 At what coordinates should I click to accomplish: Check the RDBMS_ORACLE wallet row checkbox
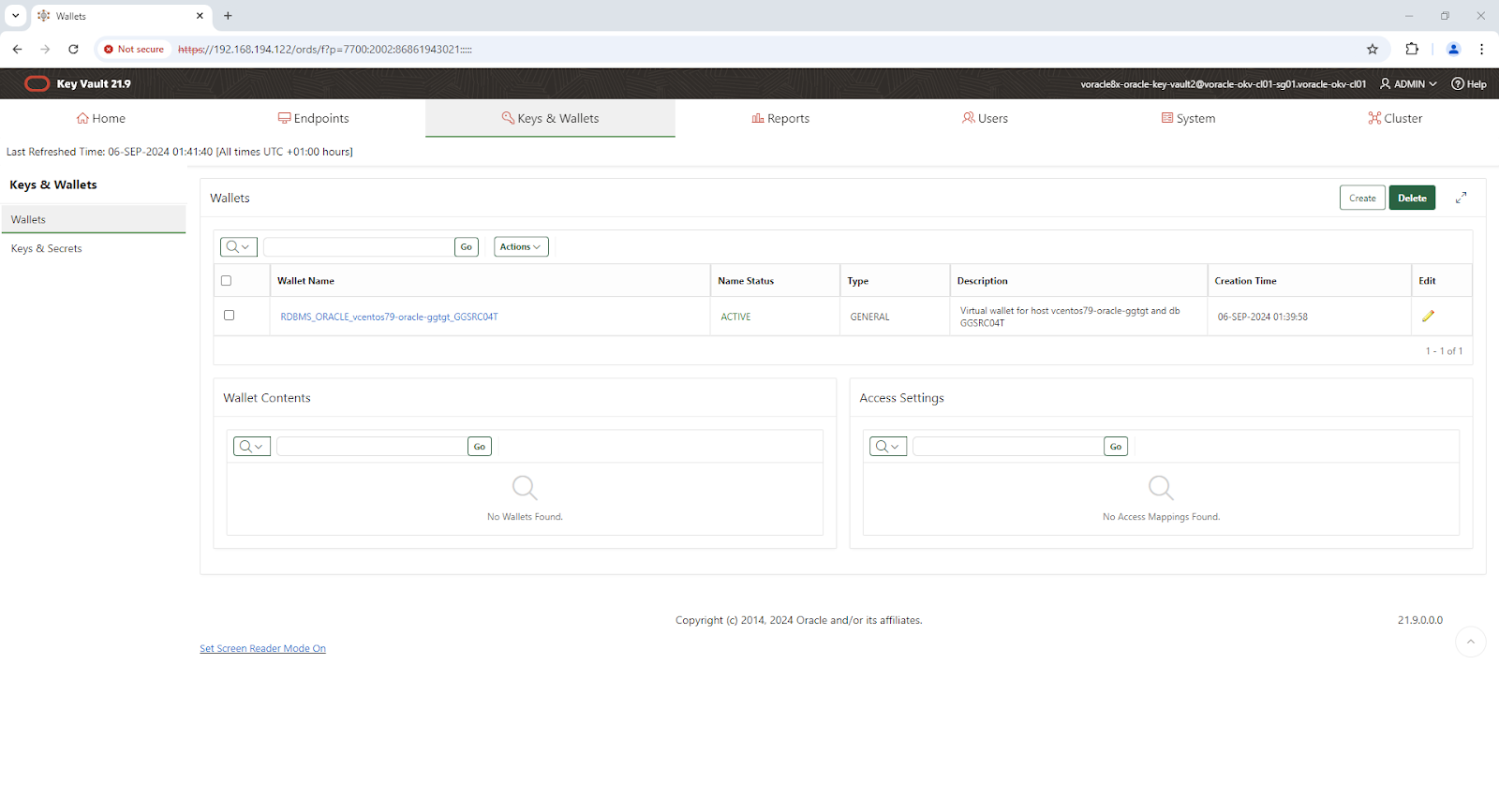pos(229,316)
